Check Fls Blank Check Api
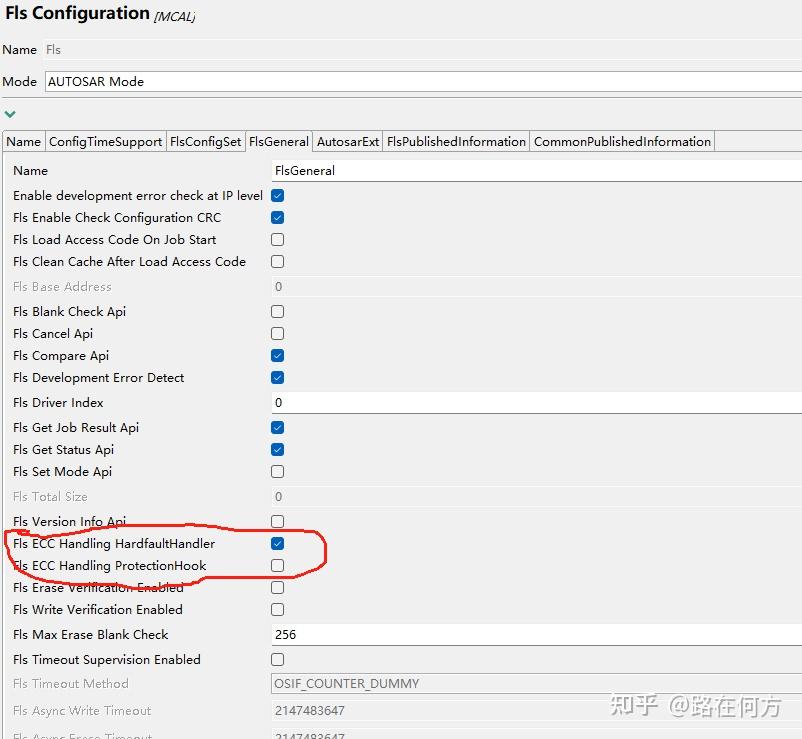Image resolution: width=802 pixels, height=739 pixels. click(x=276, y=311)
